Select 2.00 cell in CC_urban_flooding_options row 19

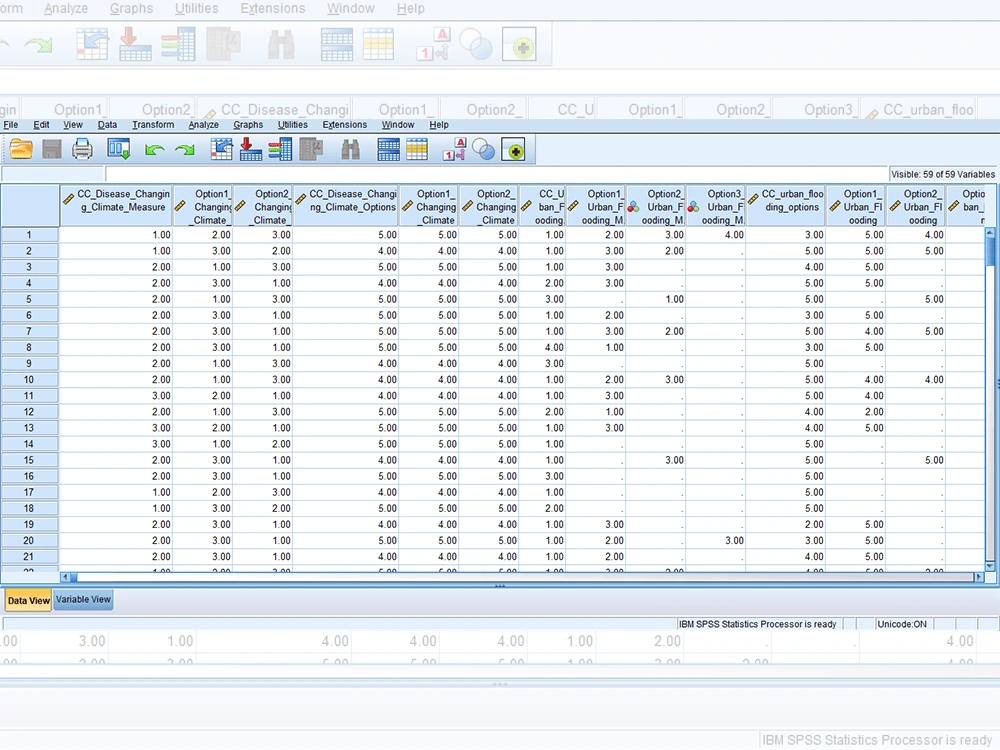(786, 524)
